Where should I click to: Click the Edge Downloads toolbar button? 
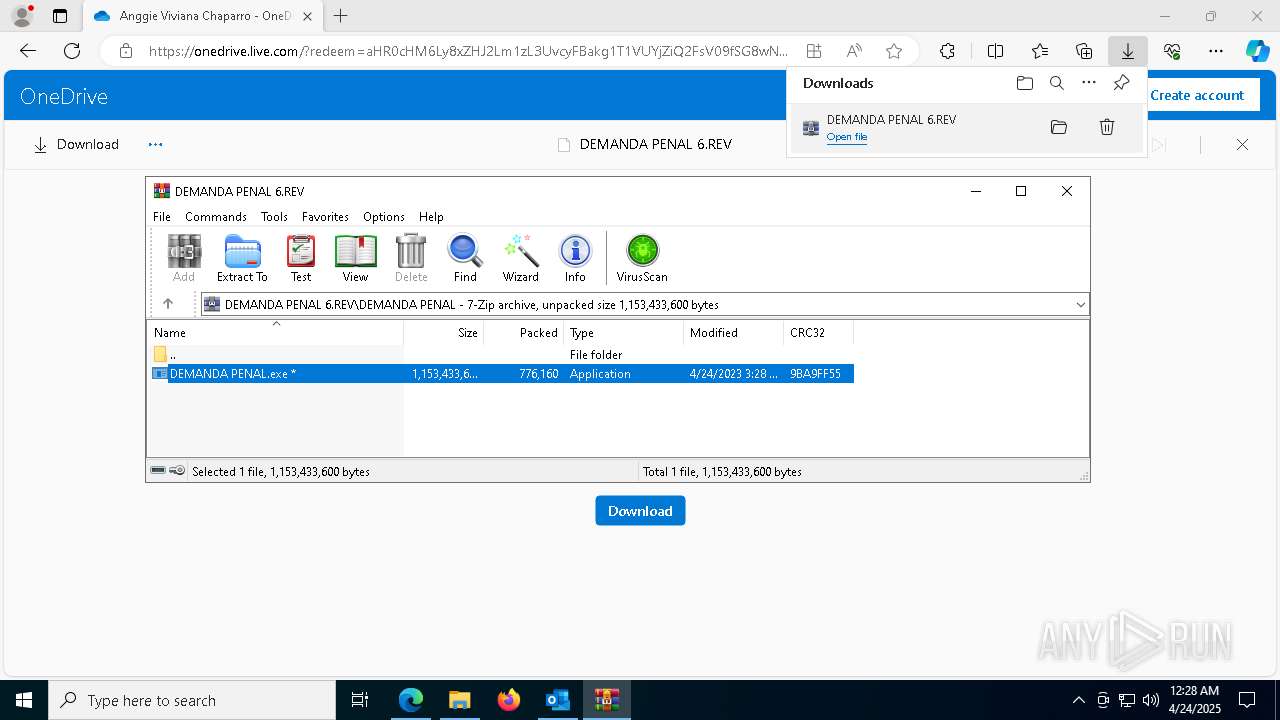pyautogui.click(x=1127, y=51)
